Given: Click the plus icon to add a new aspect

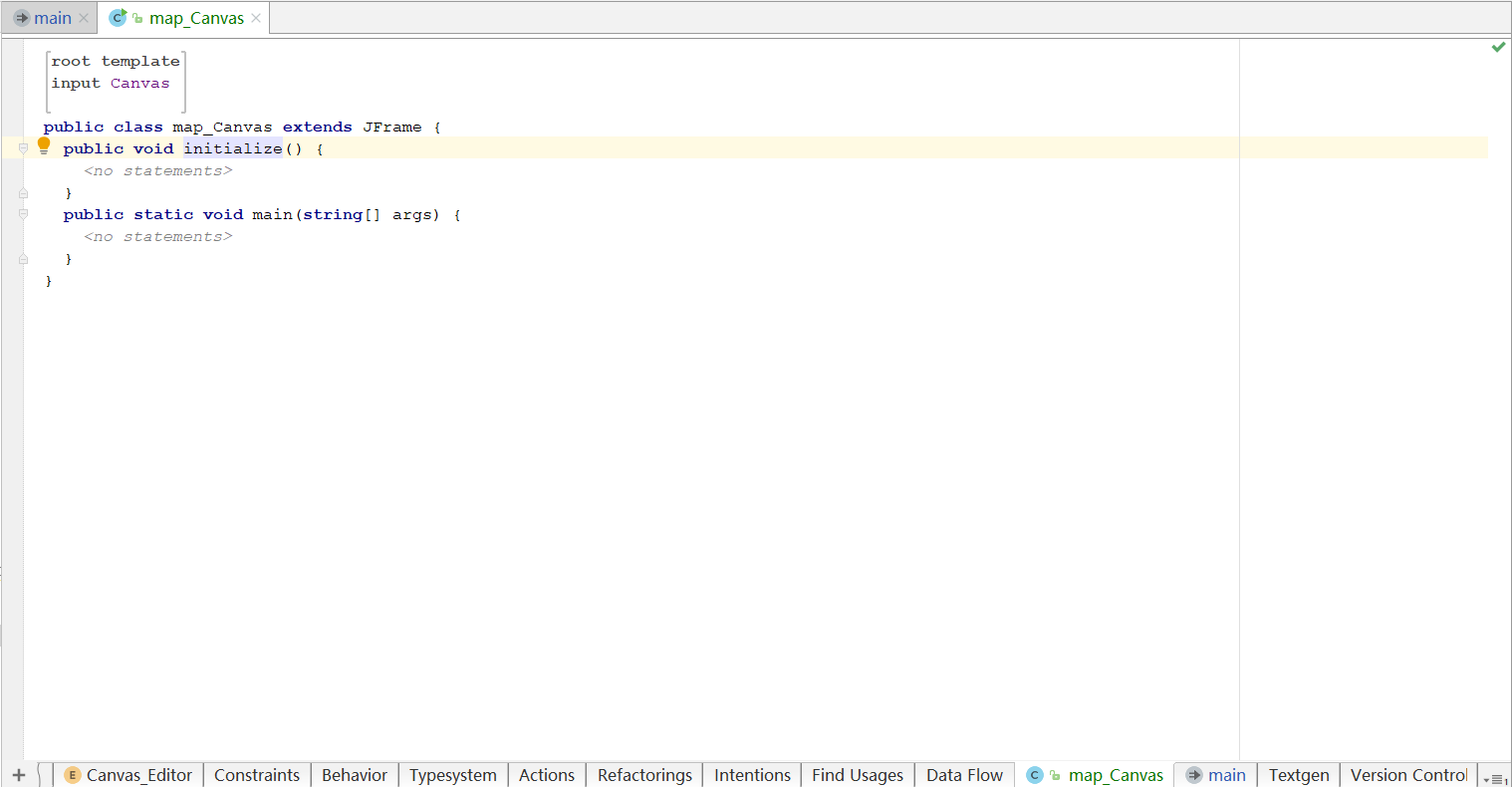Looking at the screenshot, I should tap(18, 775).
